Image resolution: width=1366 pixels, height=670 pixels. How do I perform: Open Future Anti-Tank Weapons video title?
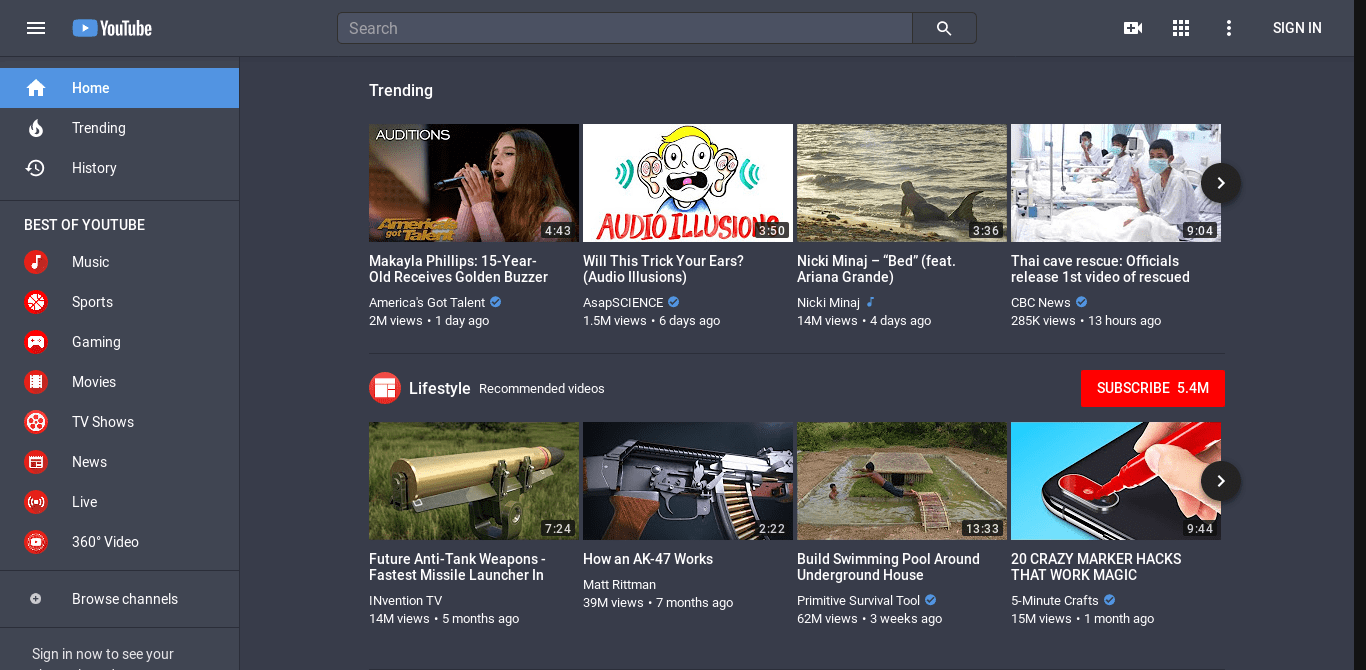click(x=457, y=567)
